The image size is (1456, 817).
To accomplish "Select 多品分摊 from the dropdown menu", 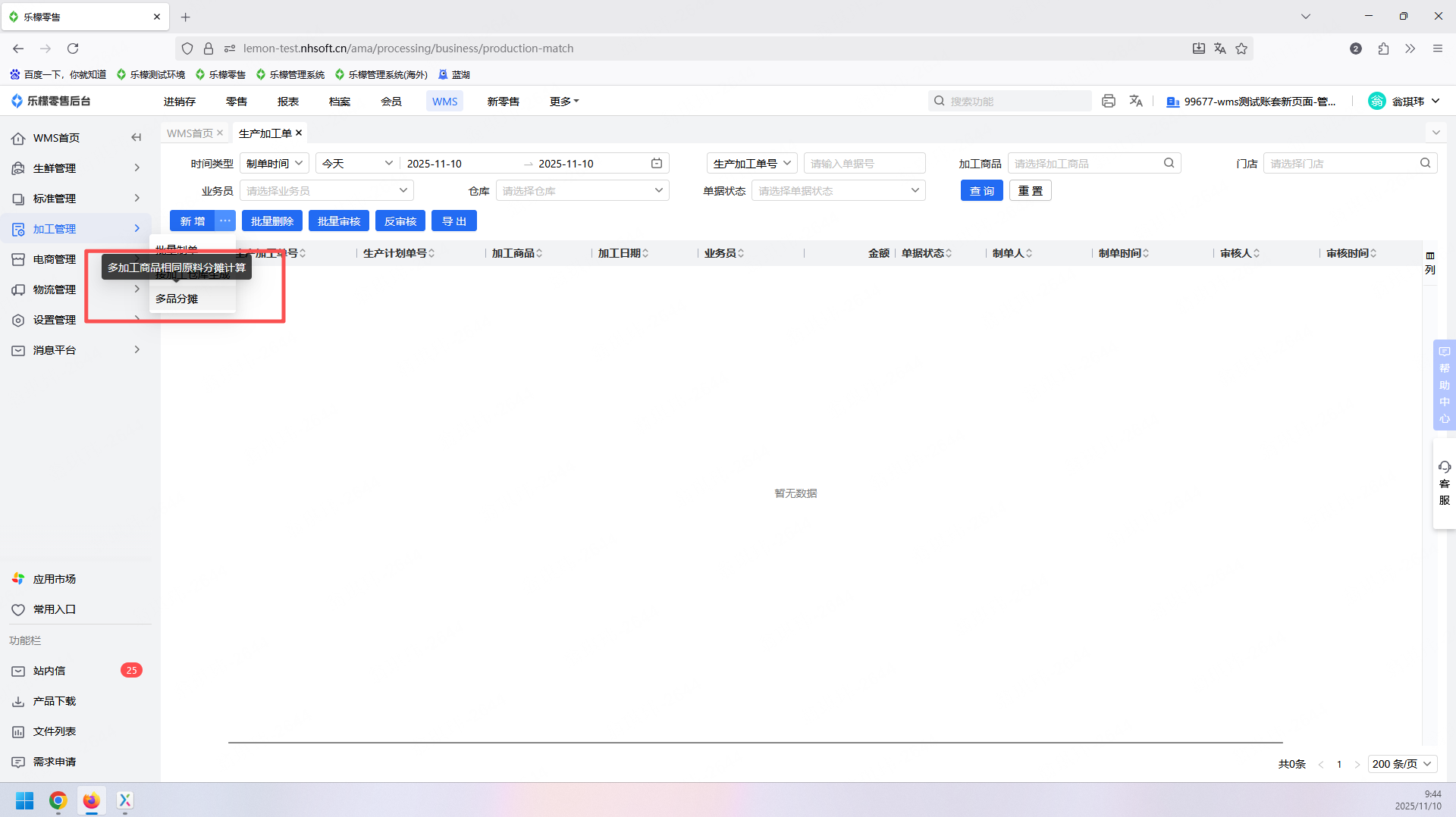I will pos(193,299).
